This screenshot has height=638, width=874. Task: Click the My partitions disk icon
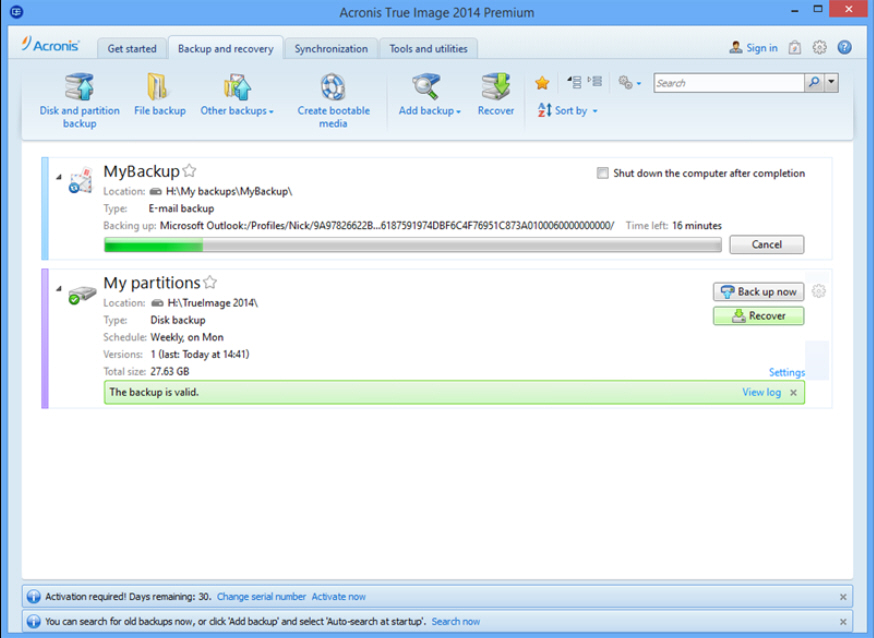coord(81,295)
